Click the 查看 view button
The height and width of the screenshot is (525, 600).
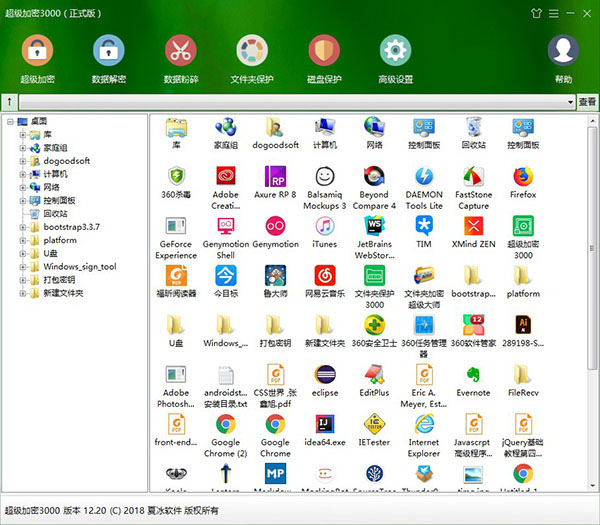[x=588, y=102]
